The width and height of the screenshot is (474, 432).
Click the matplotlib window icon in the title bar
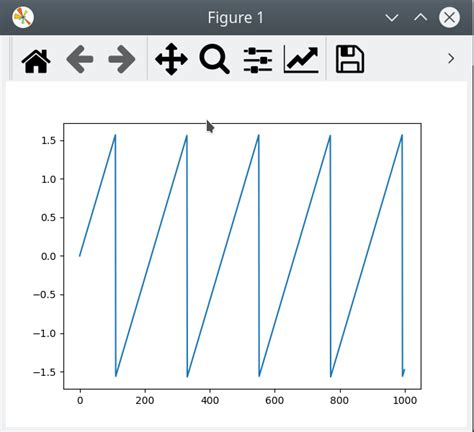(23, 17)
